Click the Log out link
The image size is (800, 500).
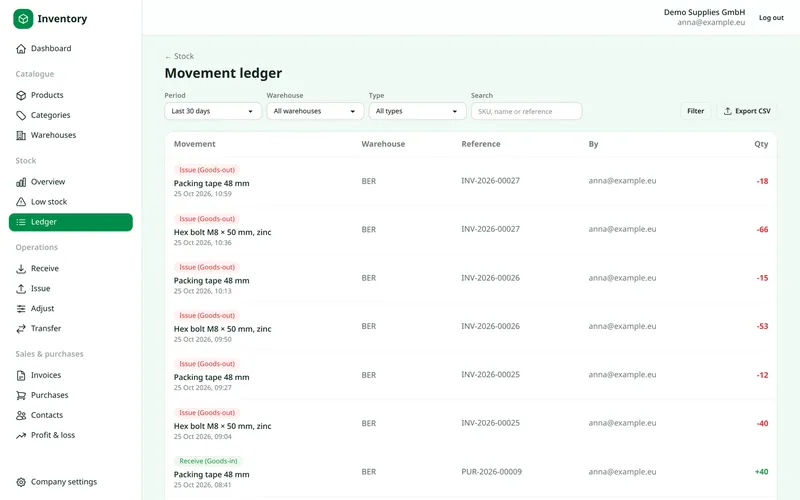click(x=771, y=18)
